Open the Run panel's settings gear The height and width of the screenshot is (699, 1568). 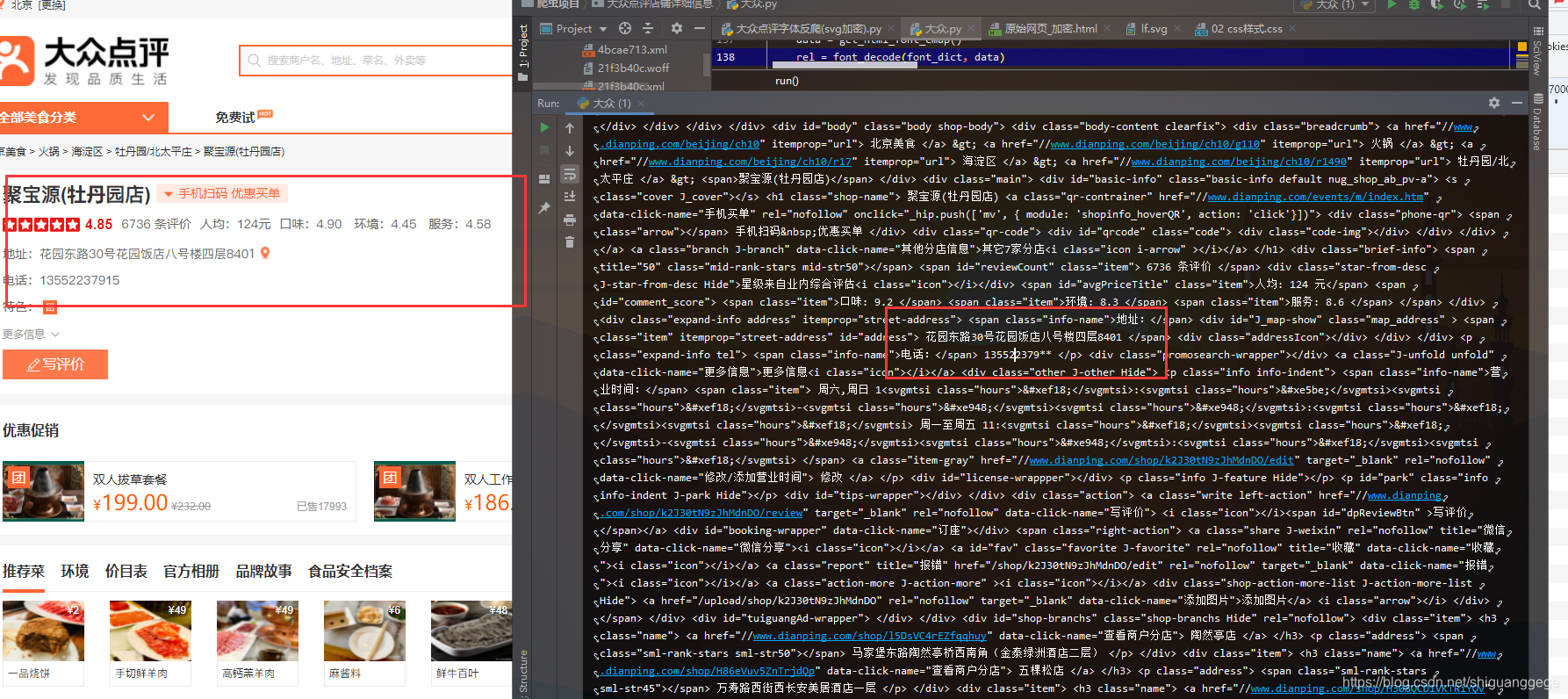click(1494, 103)
